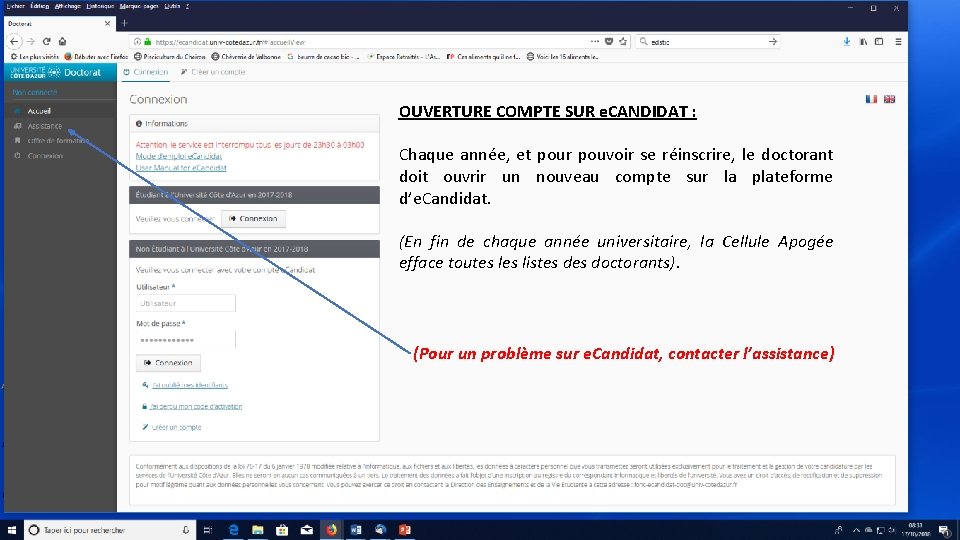Show hidden tray icons chevron
Viewport: 960px width, 540px height.
856,530
